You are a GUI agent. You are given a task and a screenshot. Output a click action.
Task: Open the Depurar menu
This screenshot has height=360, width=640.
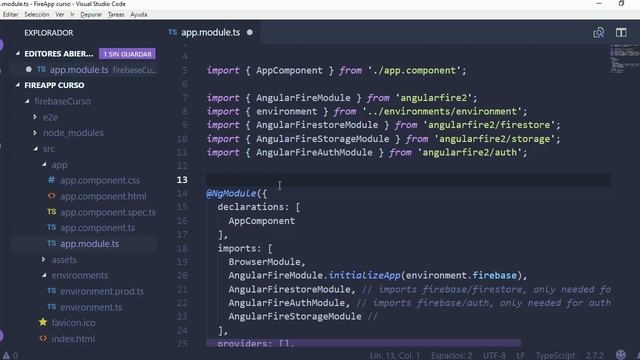(x=91, y=14)
